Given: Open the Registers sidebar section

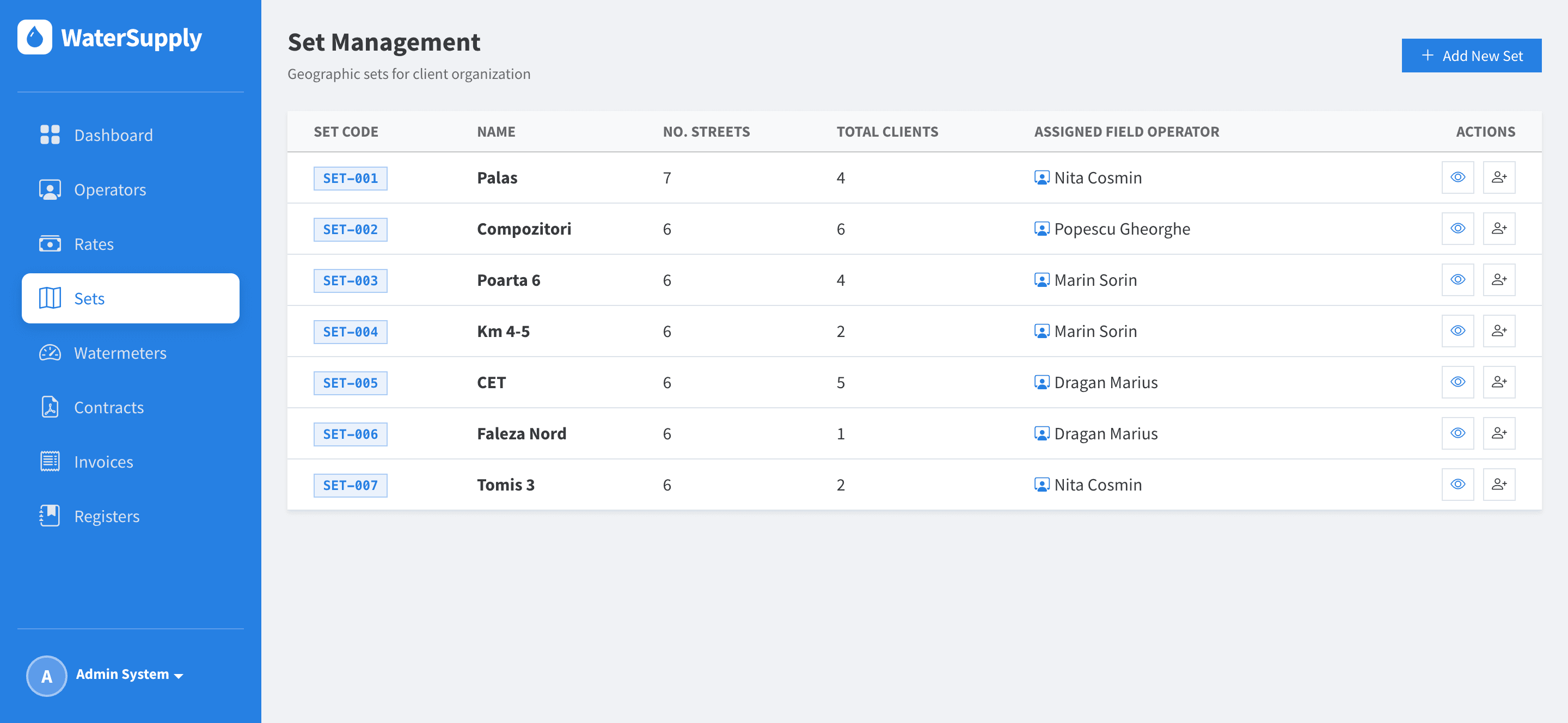Looking at the screenshot, I should 130,516.
